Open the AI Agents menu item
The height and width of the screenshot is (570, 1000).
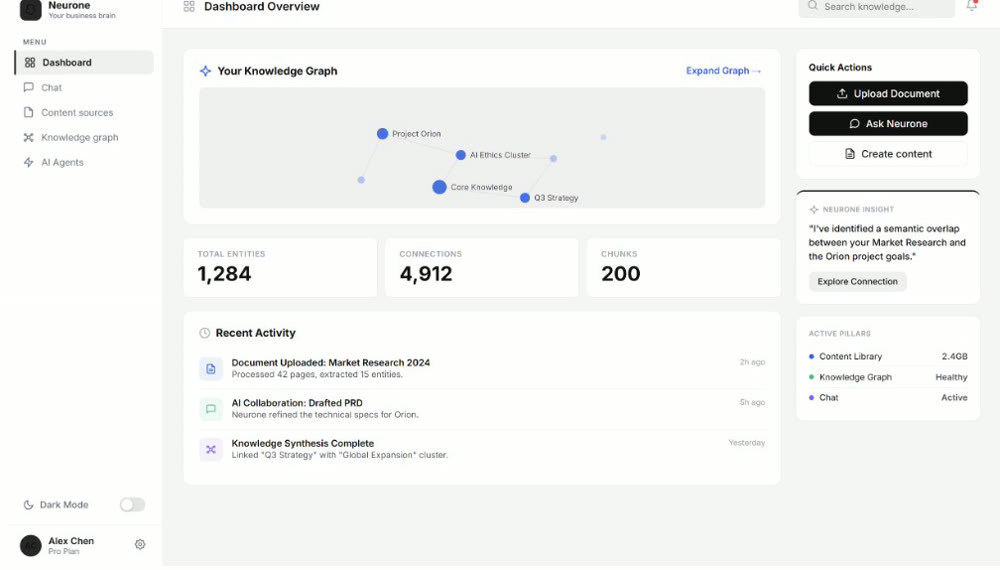pos(84,162)
